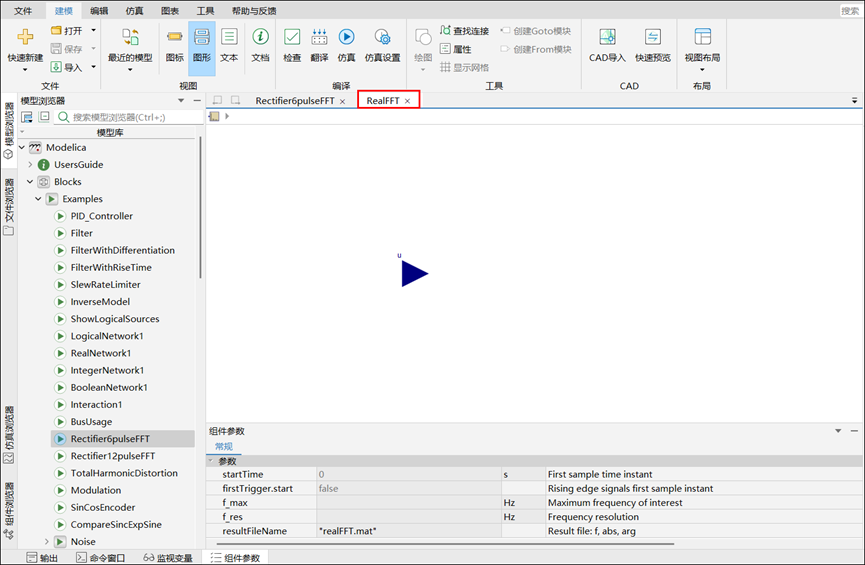Click the 翻译 translate icon
Viewport: 865px width, 565px height.
[x=319, y=37]
